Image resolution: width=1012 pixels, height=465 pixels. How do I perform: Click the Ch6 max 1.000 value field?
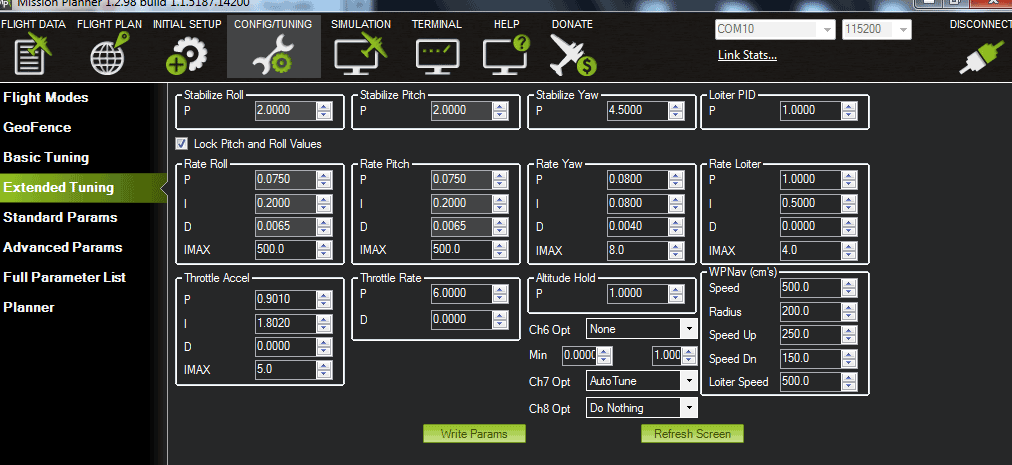[x=667, y=355]
